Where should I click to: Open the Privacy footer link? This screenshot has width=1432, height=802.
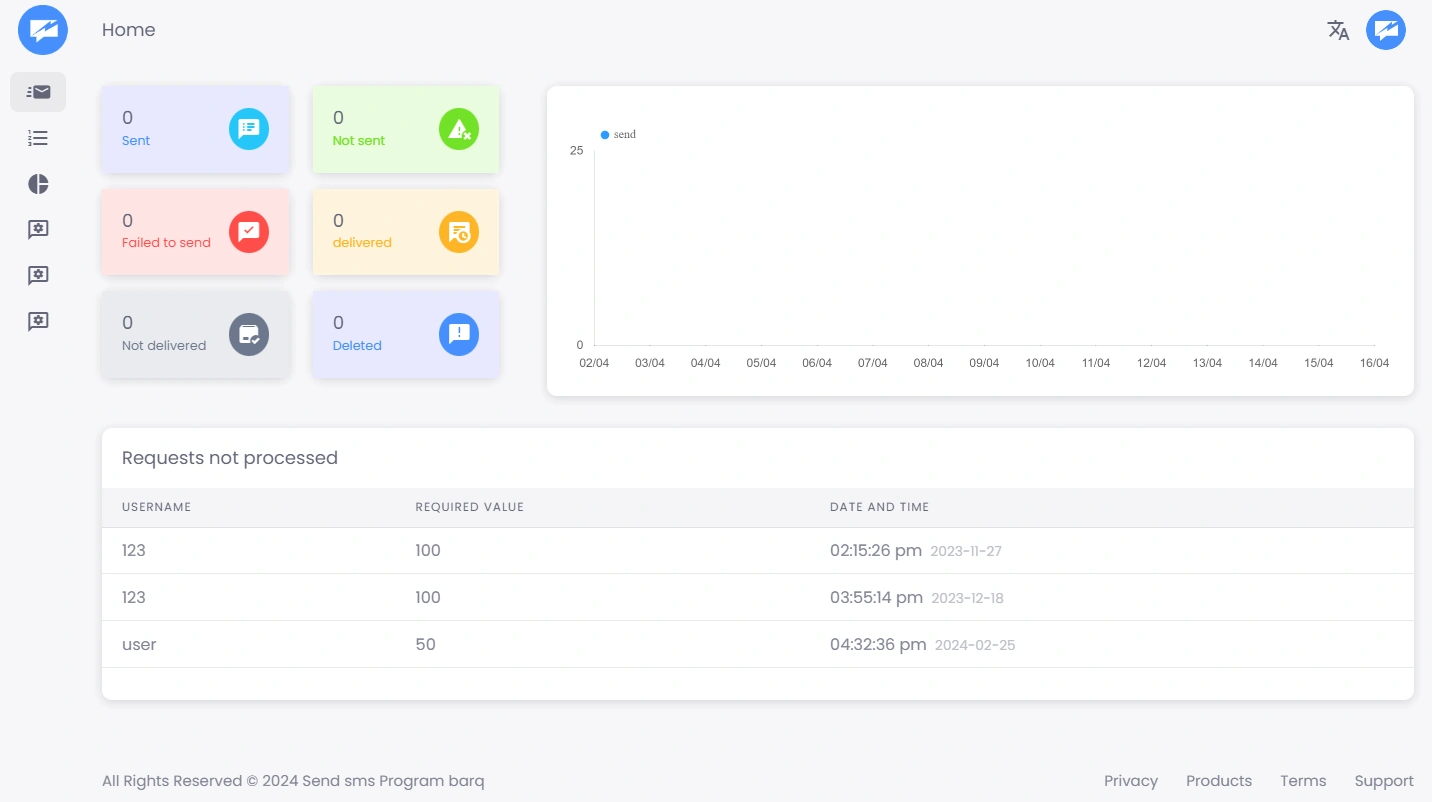click(x=1131, y=781)
